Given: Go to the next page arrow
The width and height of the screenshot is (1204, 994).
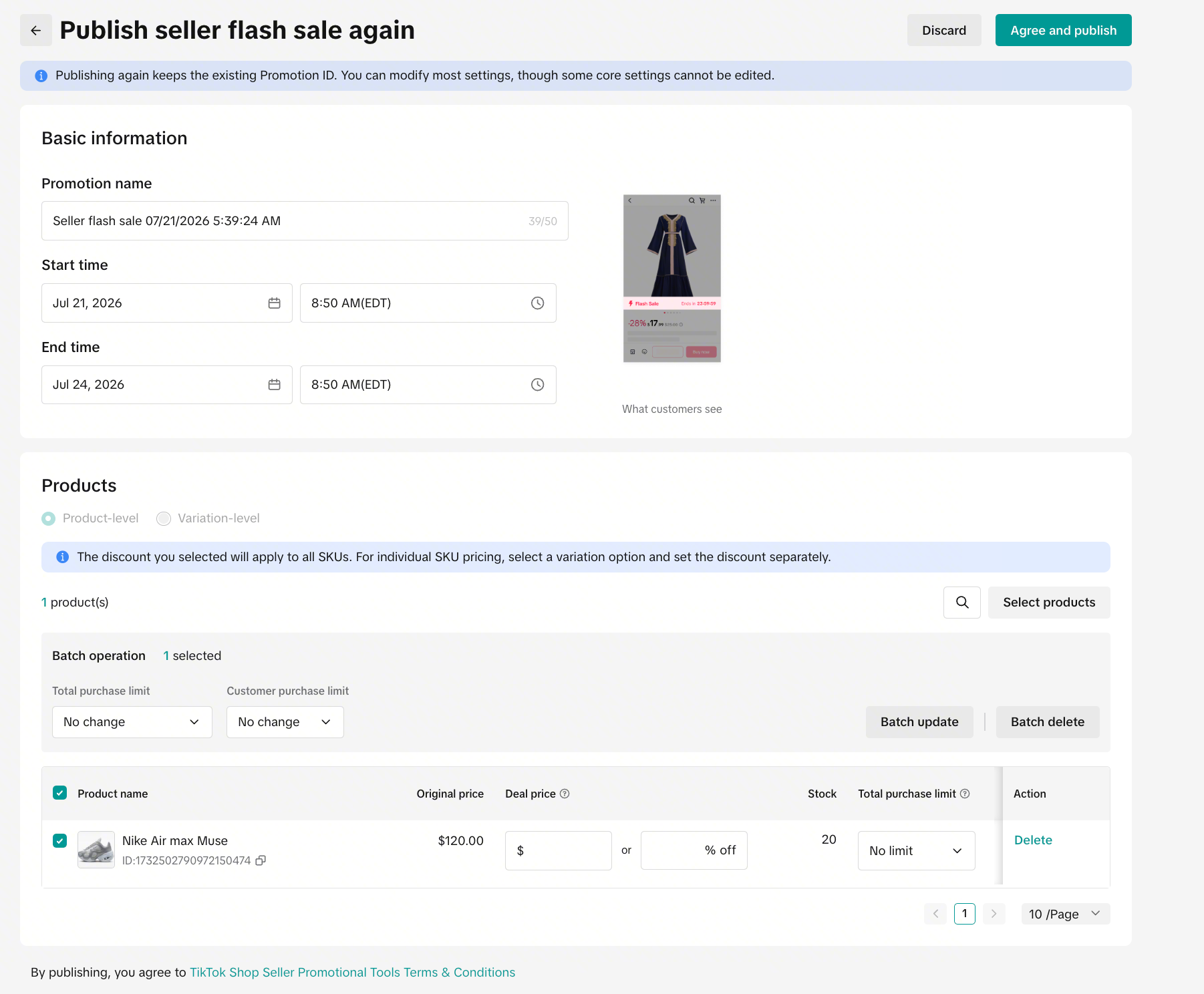Looking at the screenshot, I should pyautogui.click(x=994, y=914).
